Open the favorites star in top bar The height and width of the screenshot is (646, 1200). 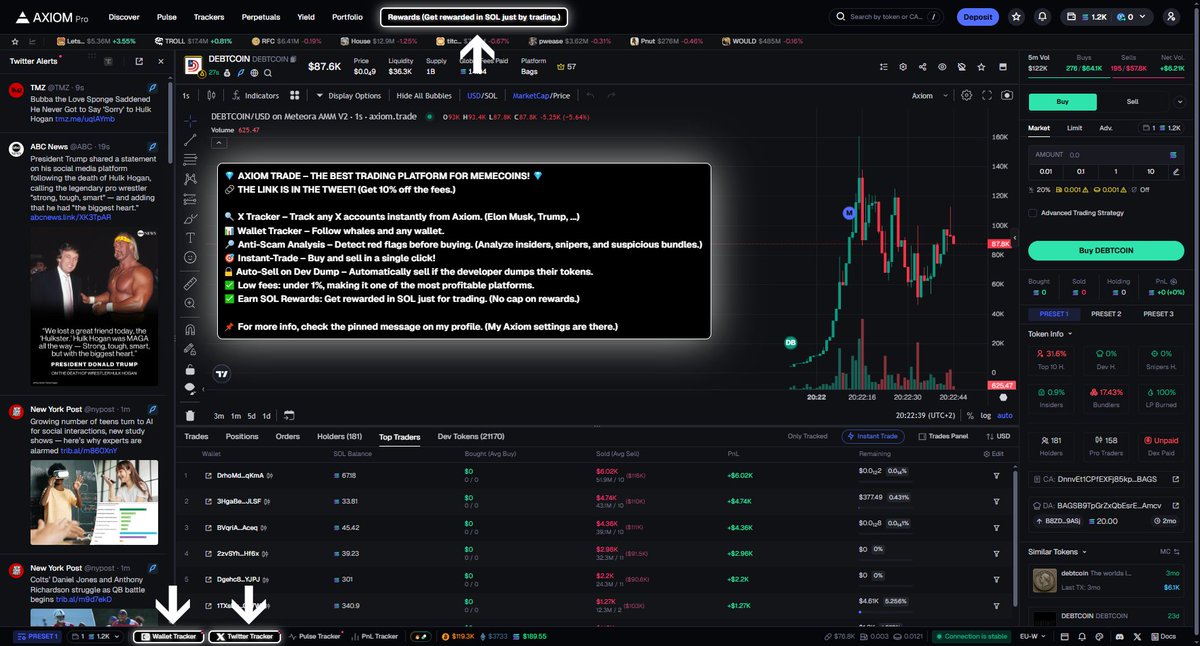(1017, 17)
